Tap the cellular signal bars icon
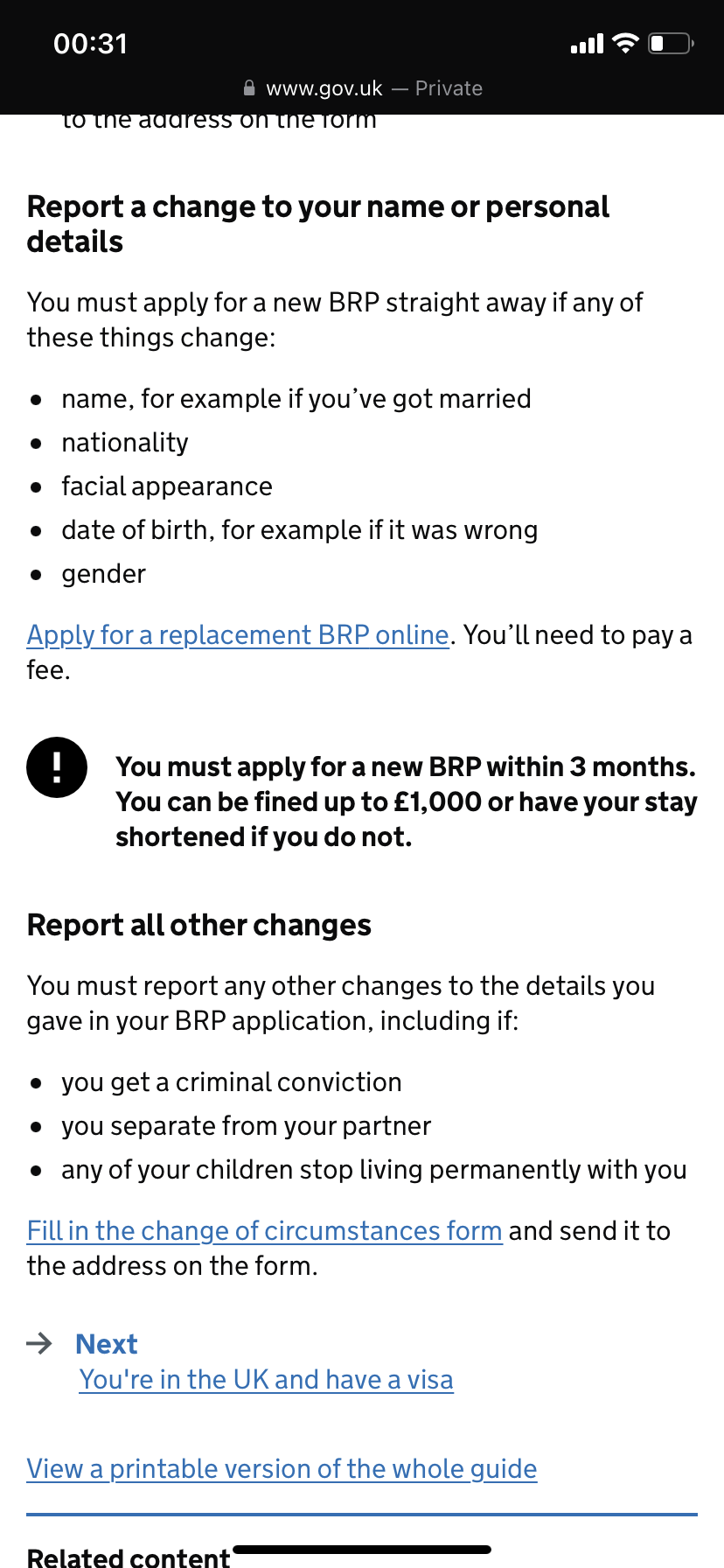The image size is (724, 1568). pyautogui.click(x=587, y=43)
